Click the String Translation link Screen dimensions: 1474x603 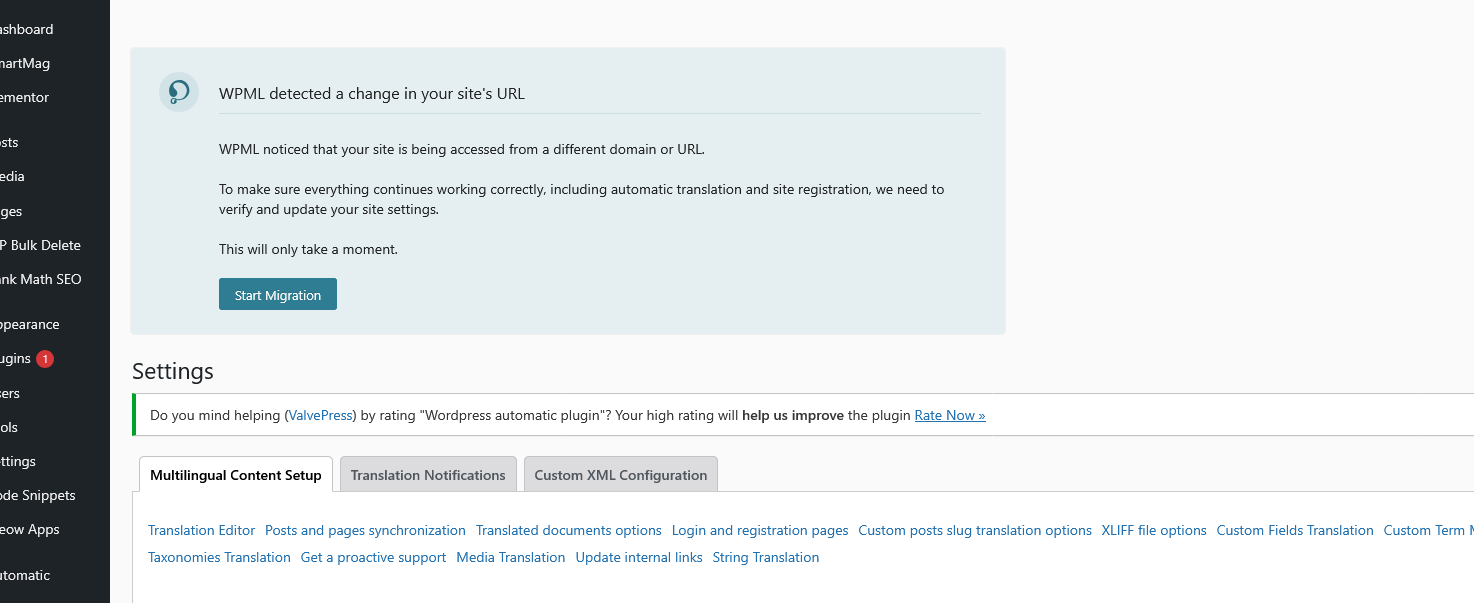[765, 557]
